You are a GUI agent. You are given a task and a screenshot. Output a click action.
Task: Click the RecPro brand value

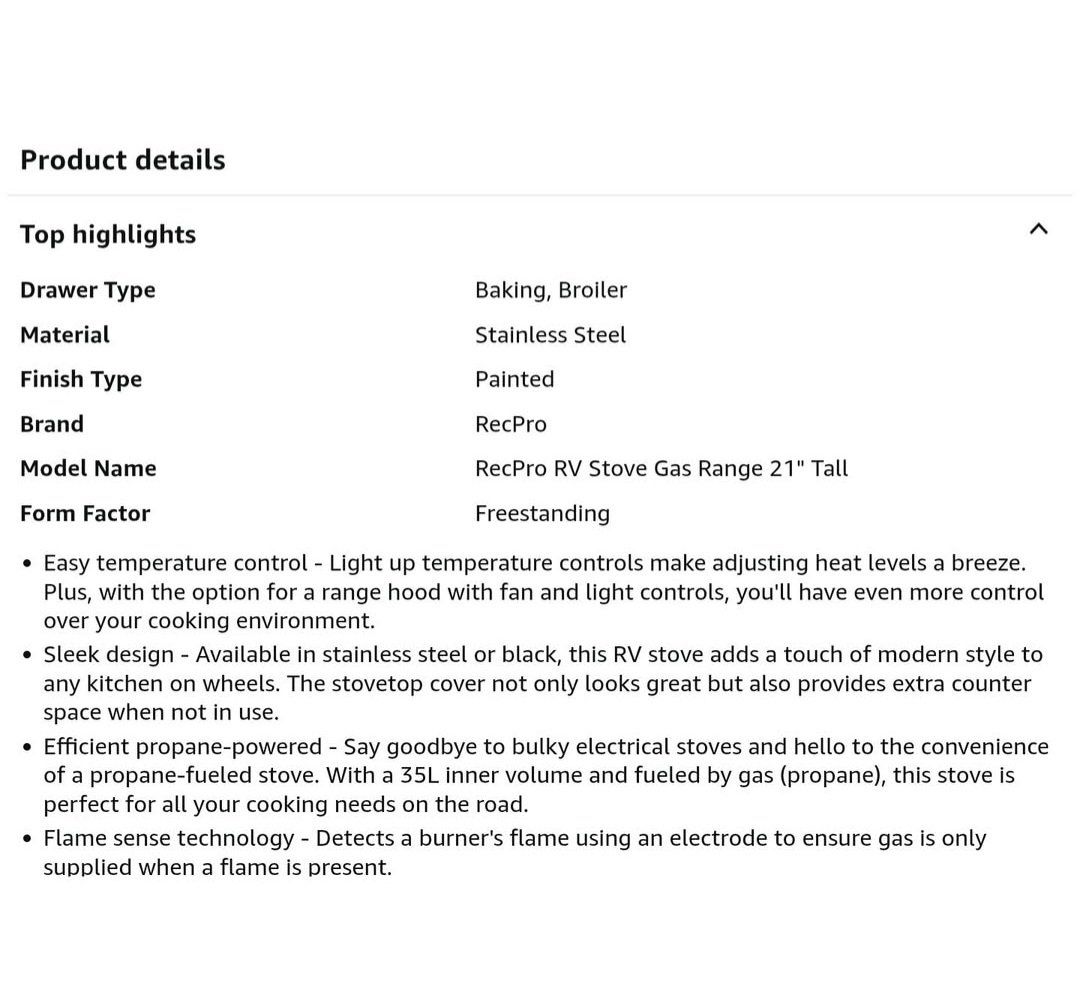[511, 424]
